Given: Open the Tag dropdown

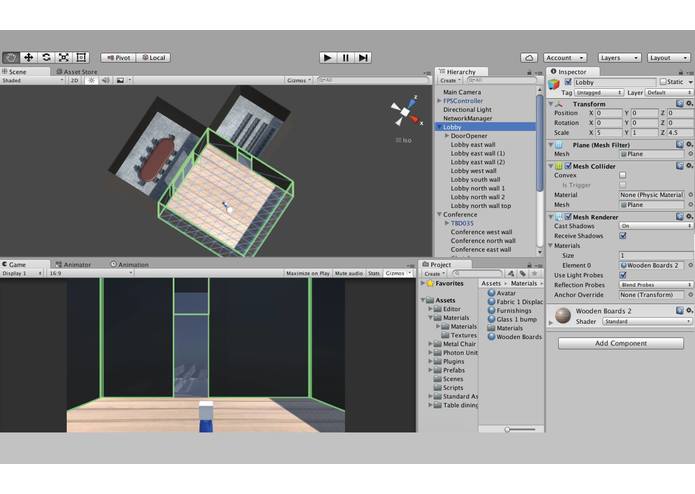Looking at the screenshot, I should tap(599, 93).
